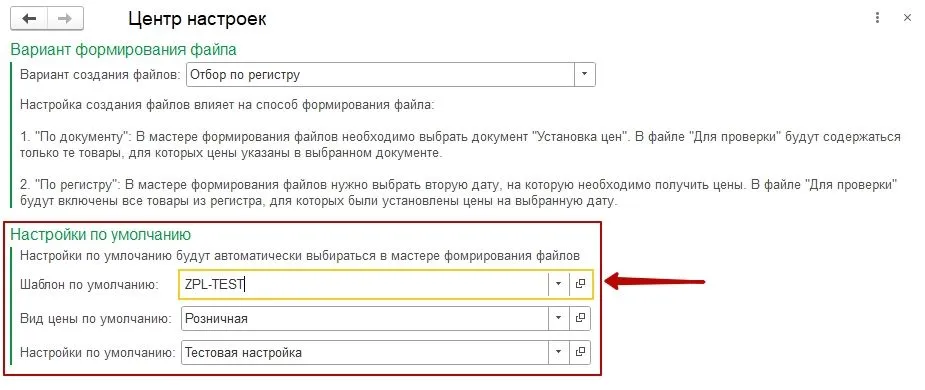The image size is (925, 390).
Task: Click the Настройка создания файлов влияет sentence
Action: (x=227, y=106)
